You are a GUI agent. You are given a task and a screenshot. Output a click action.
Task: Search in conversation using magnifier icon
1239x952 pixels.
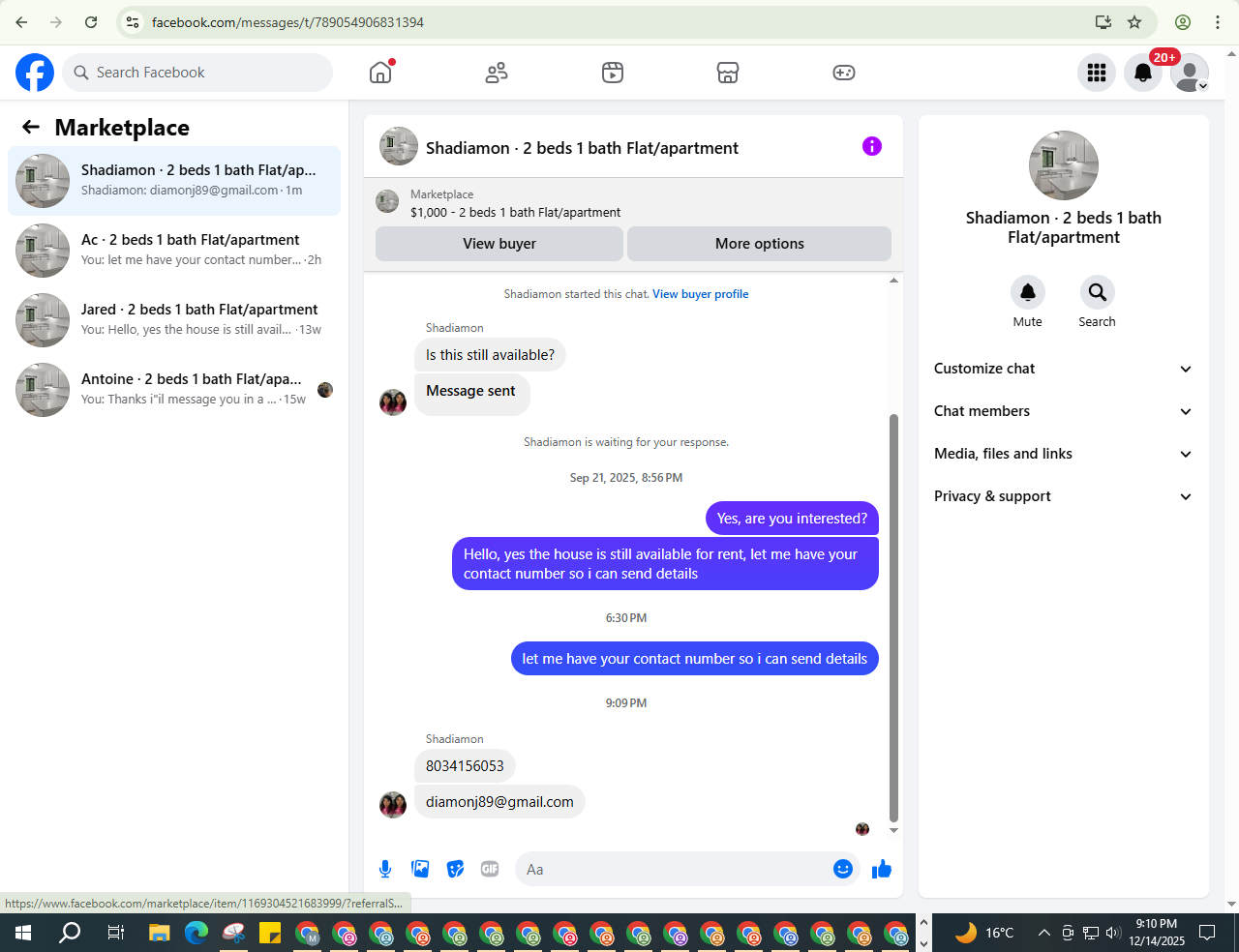tap(1098, 292)
